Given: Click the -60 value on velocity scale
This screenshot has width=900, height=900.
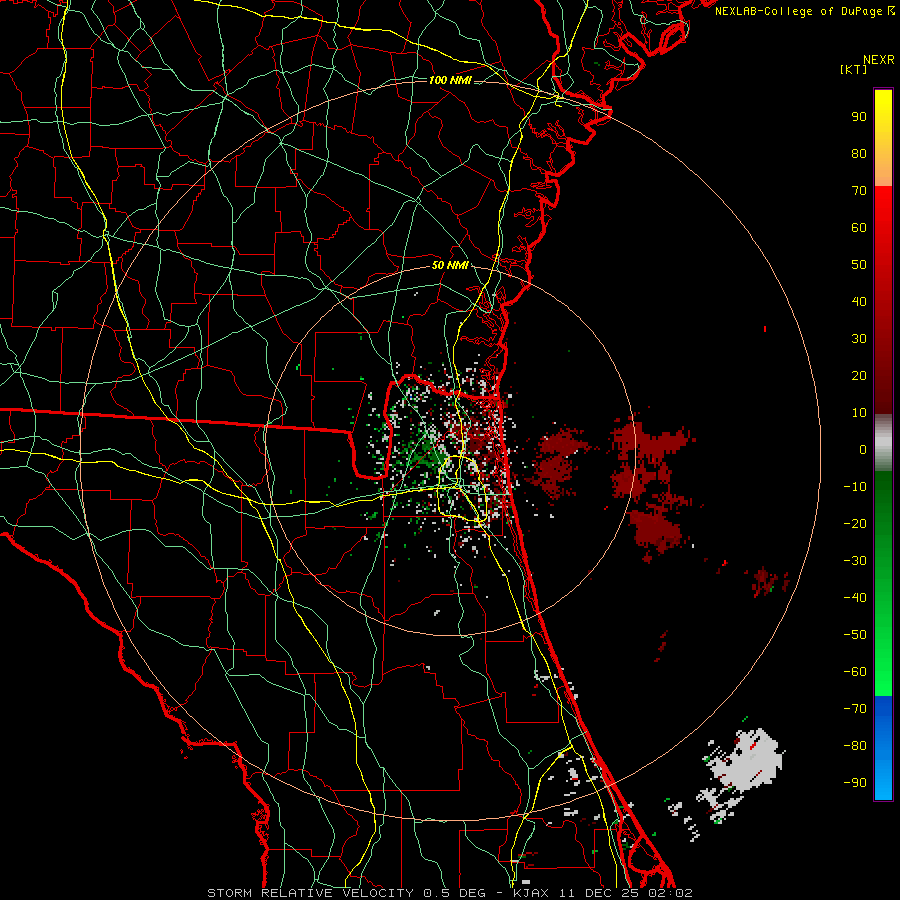Looking at the screenshot, I should click(855, 672).
